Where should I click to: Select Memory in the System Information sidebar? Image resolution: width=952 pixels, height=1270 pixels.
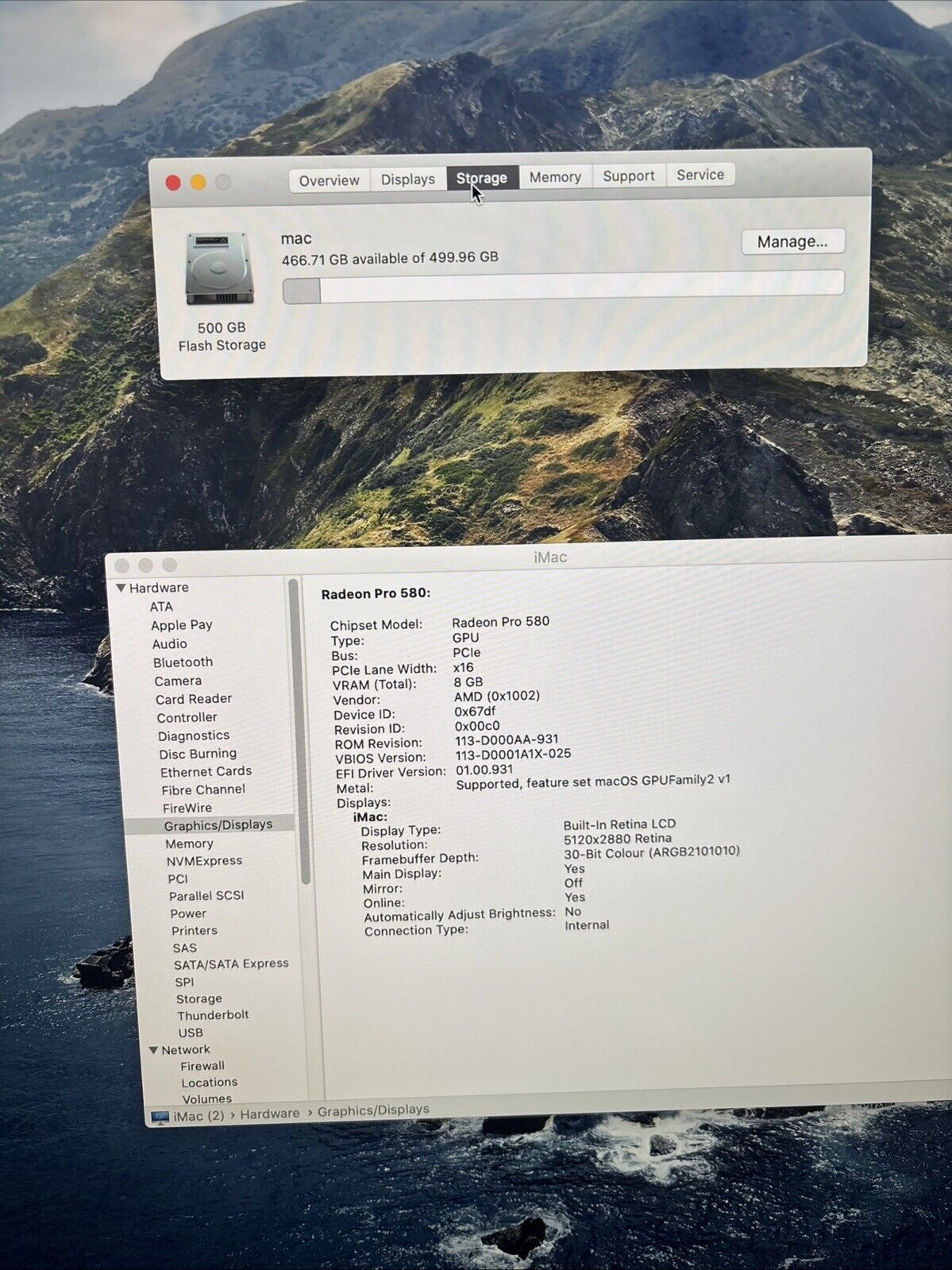[x=189, y=843]
